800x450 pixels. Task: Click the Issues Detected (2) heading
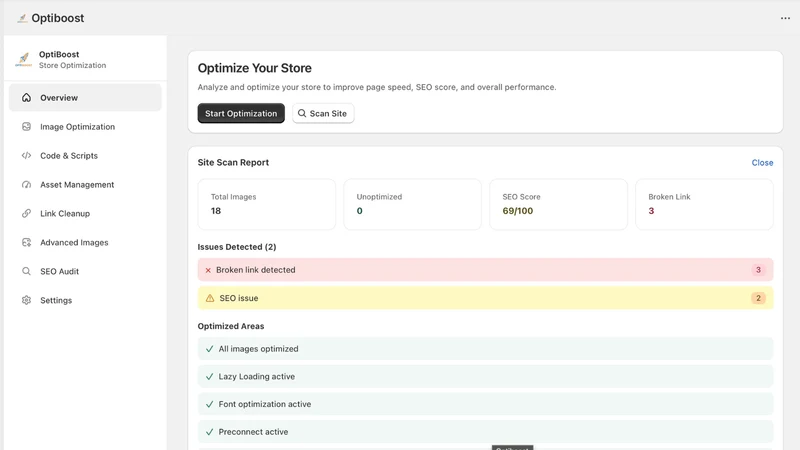237,247
